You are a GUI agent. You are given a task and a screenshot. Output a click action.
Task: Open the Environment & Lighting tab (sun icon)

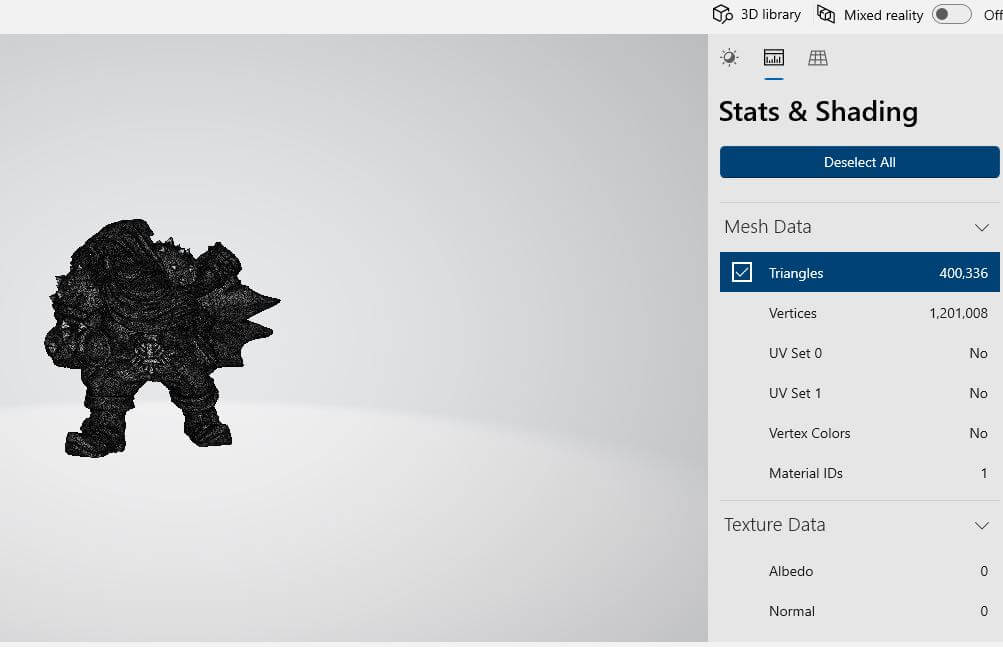pos(729,58)
